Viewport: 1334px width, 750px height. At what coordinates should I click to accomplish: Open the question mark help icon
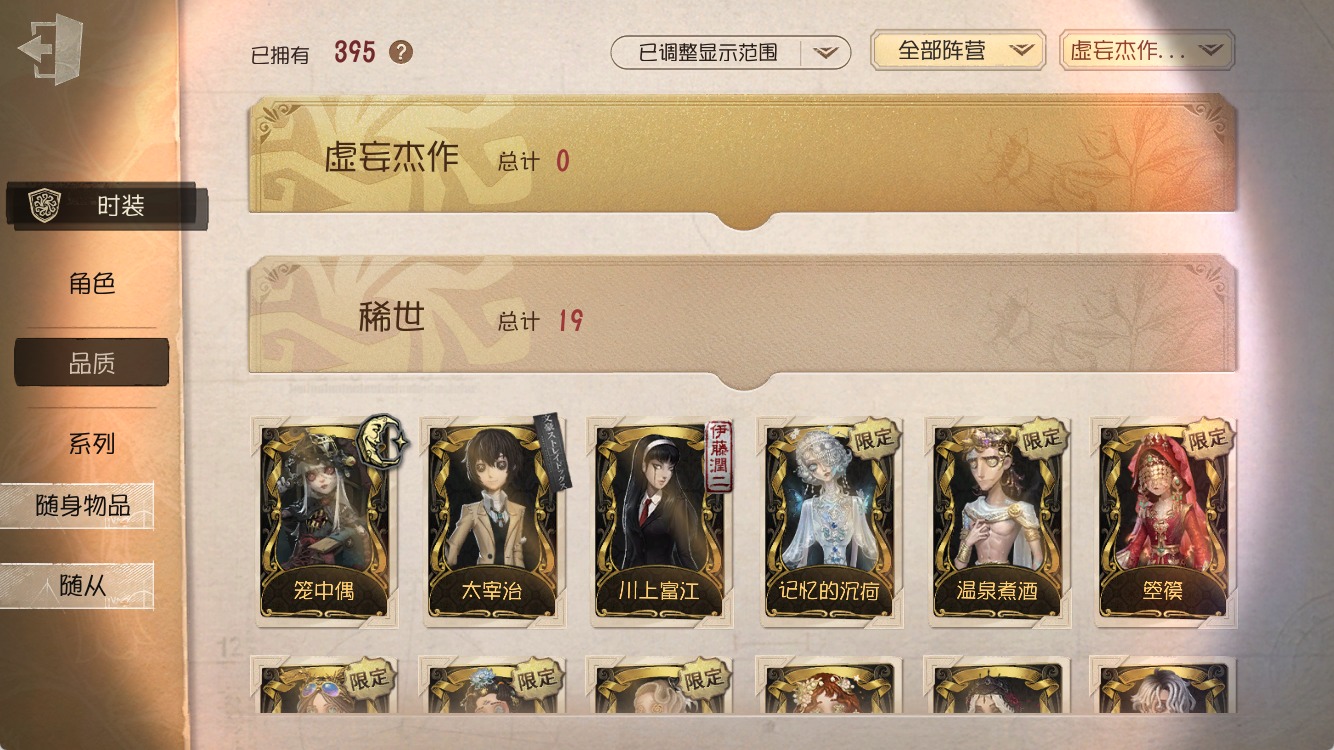tap(401, 52)
